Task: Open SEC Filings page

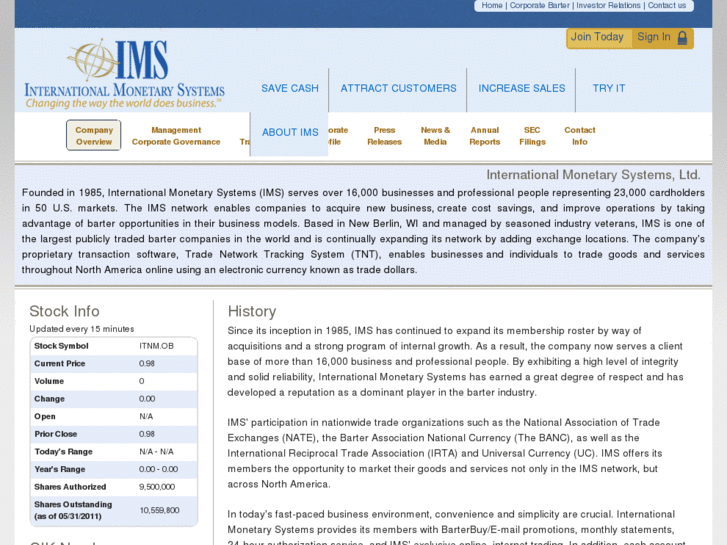Action: pyautogui.click(x=532, y=136)
